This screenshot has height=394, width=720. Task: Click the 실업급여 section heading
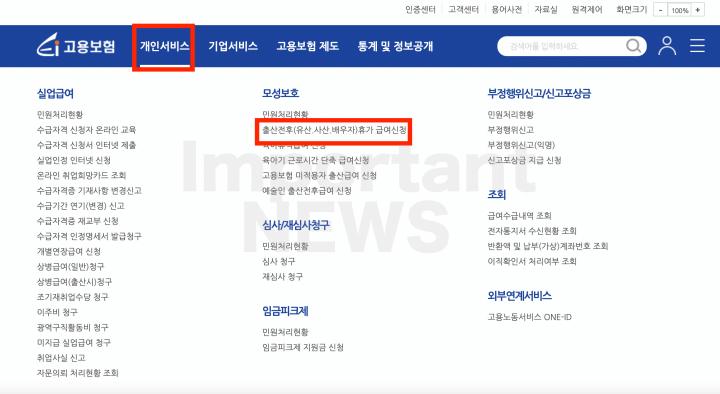click(x=55, y=94)
